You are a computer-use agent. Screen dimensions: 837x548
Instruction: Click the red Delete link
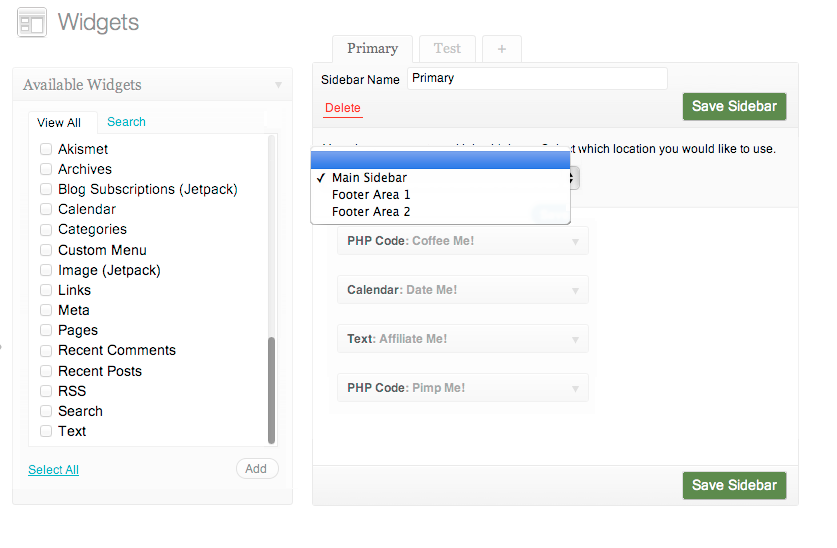tap(342, 108)
